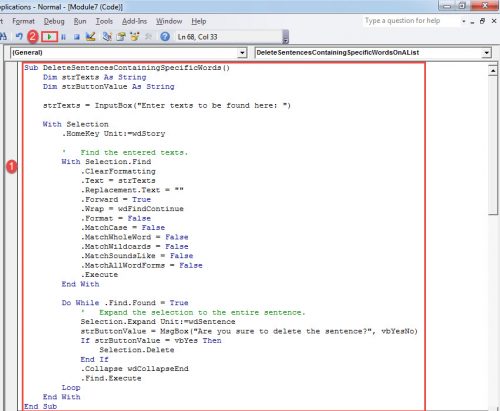The image size is (500, 411).
Task: Open the help search box dropdown arrow
Action: click(463, 21)
